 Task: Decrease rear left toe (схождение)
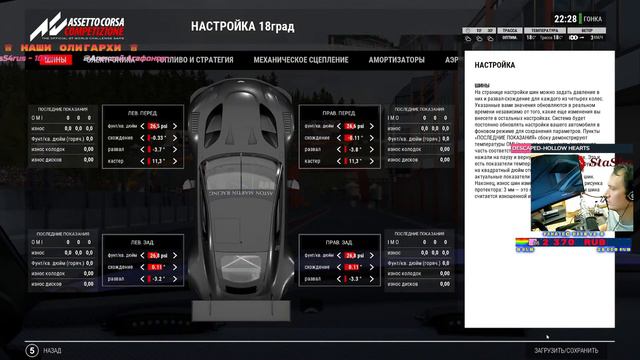142,267
